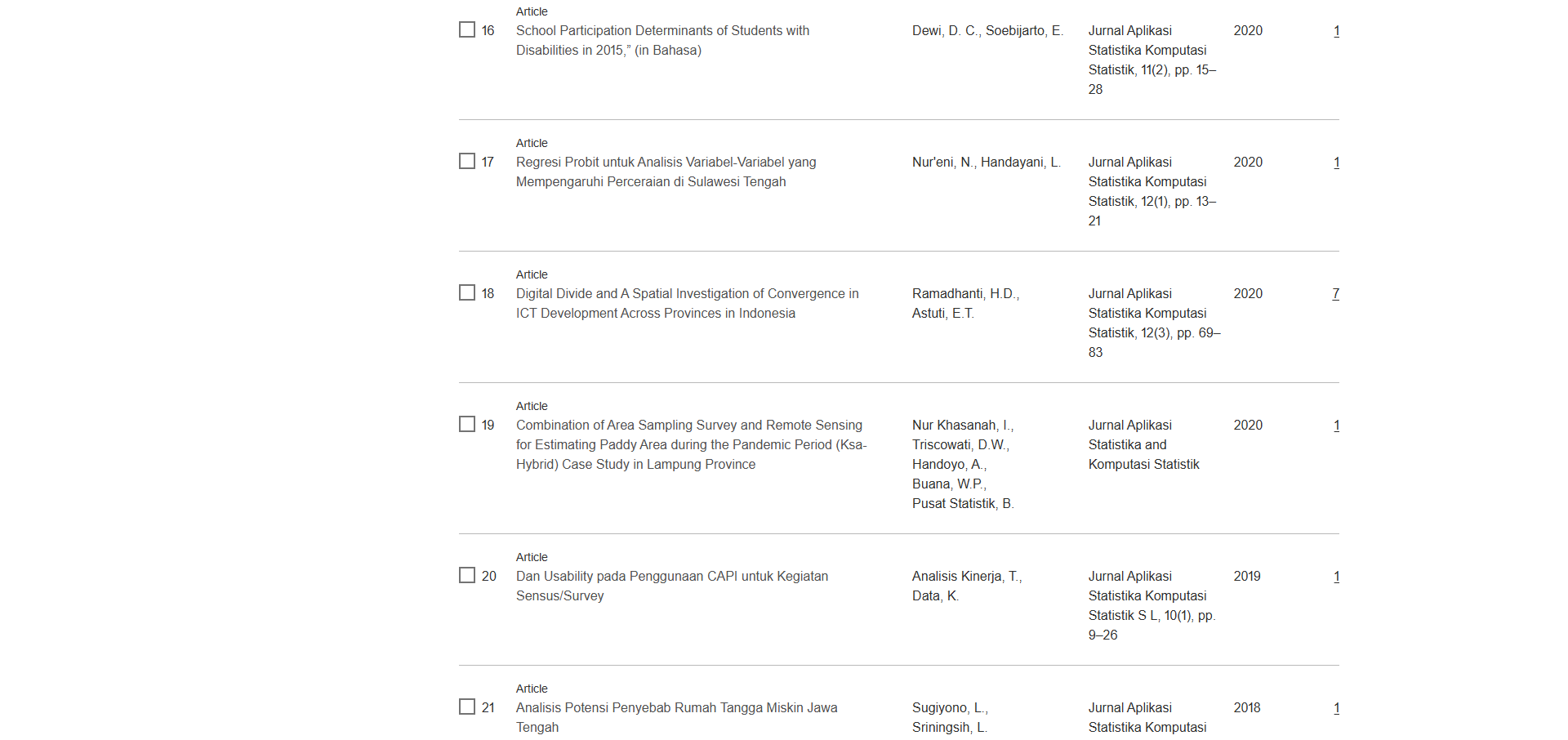Image resolution: width=1568 pixels, height=740 pixels.
Task: Select the checkbox for result 16
Action: [x=467, y=30]
